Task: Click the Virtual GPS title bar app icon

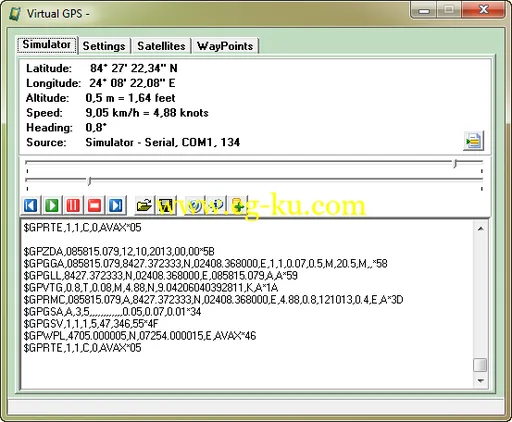Action: coord(15,14)
